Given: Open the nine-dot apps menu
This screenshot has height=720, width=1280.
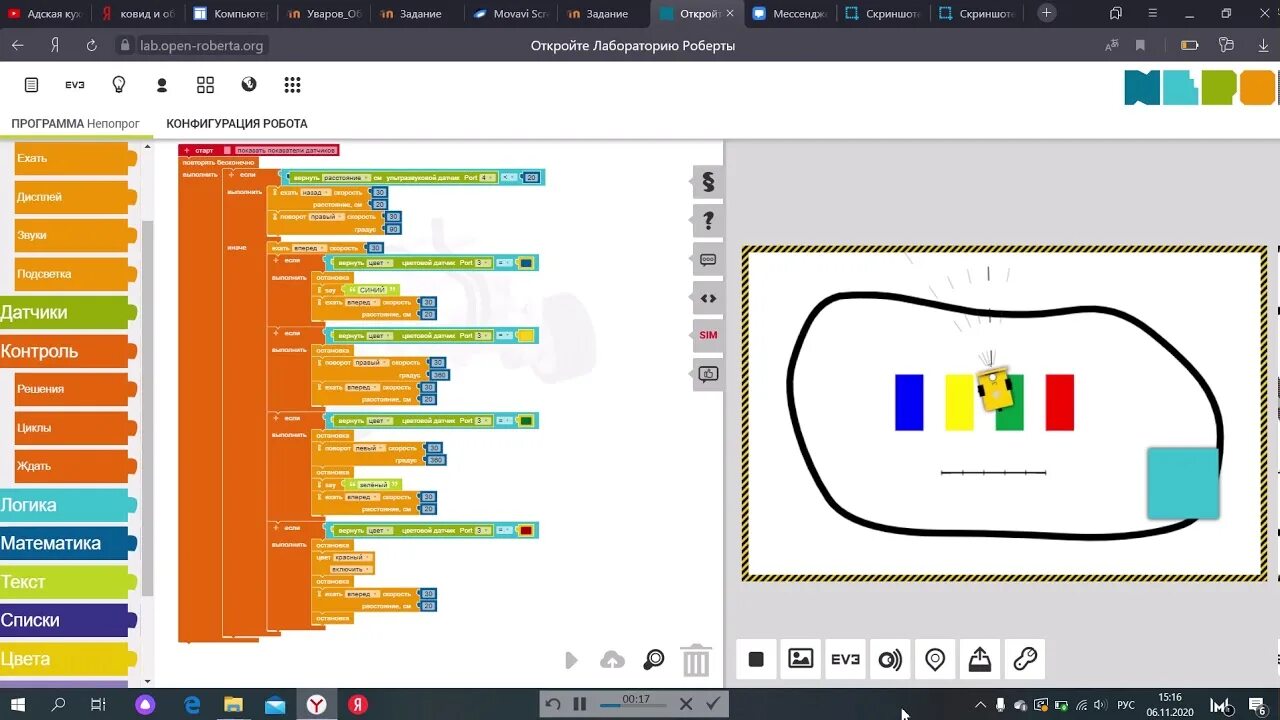Looking at the screenshot, I should pos(292,85).
